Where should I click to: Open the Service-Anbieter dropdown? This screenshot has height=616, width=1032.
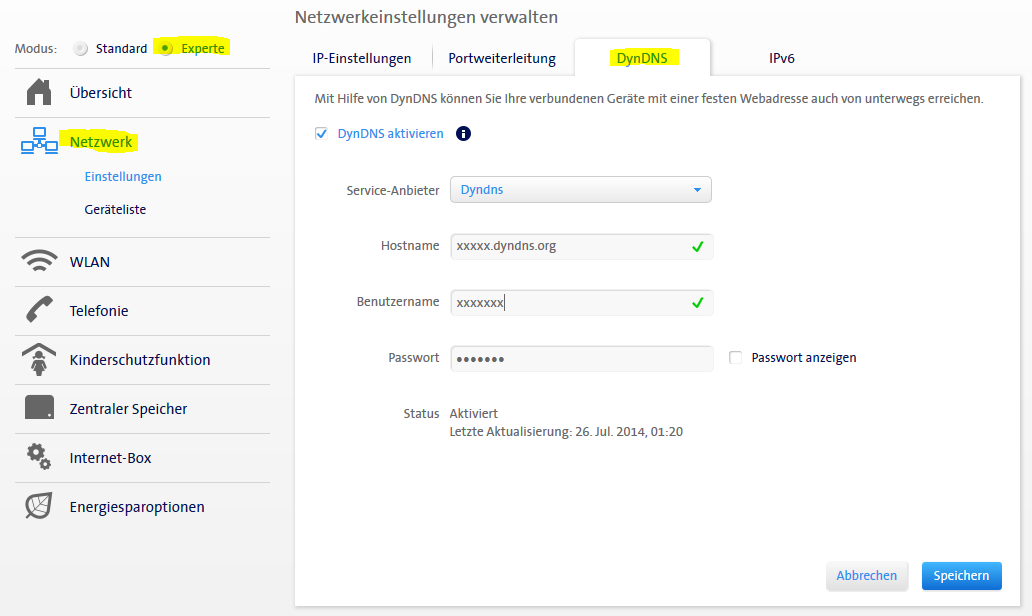(580, 189)
